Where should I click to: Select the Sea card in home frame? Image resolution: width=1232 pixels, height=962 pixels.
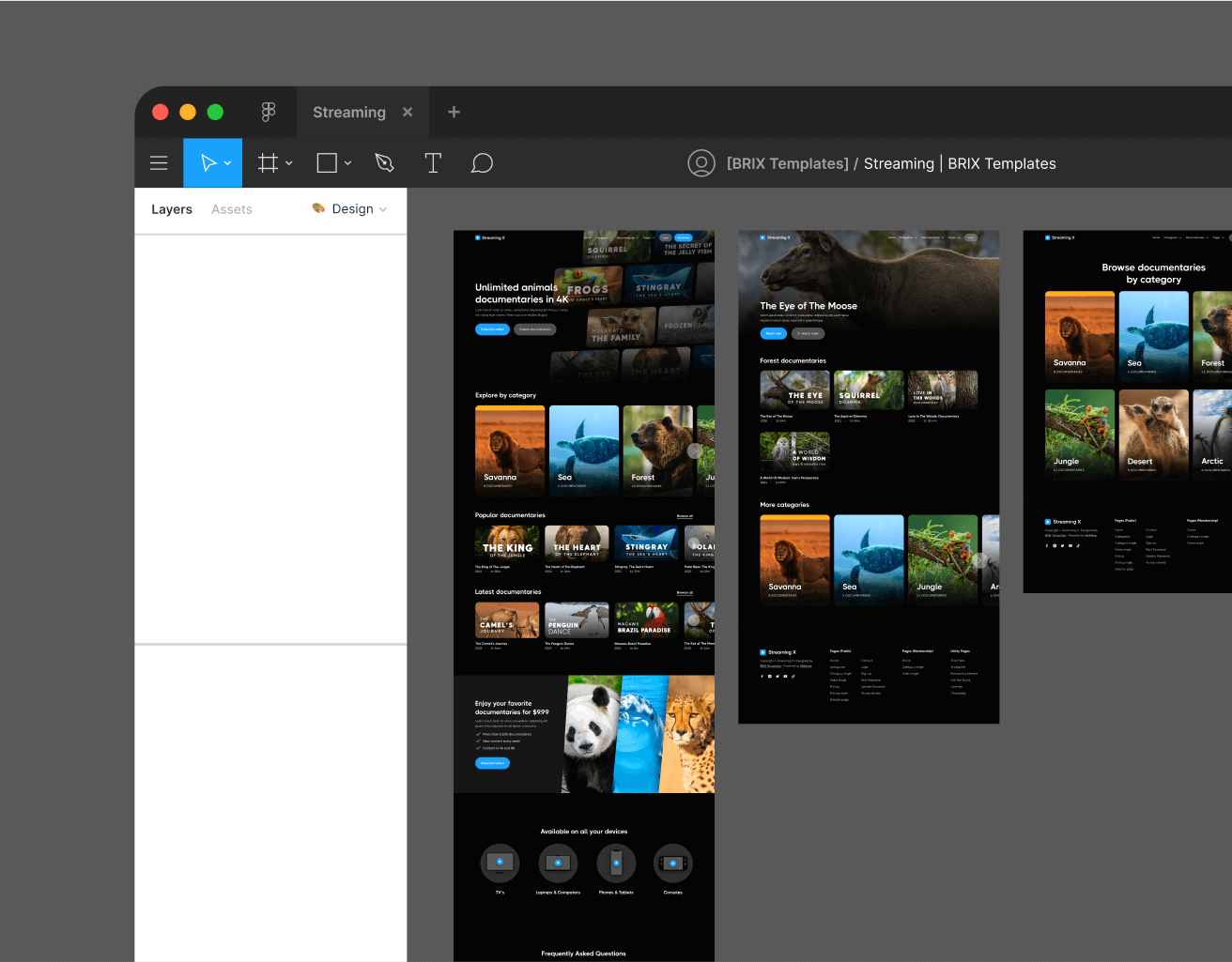coord(584,449)
